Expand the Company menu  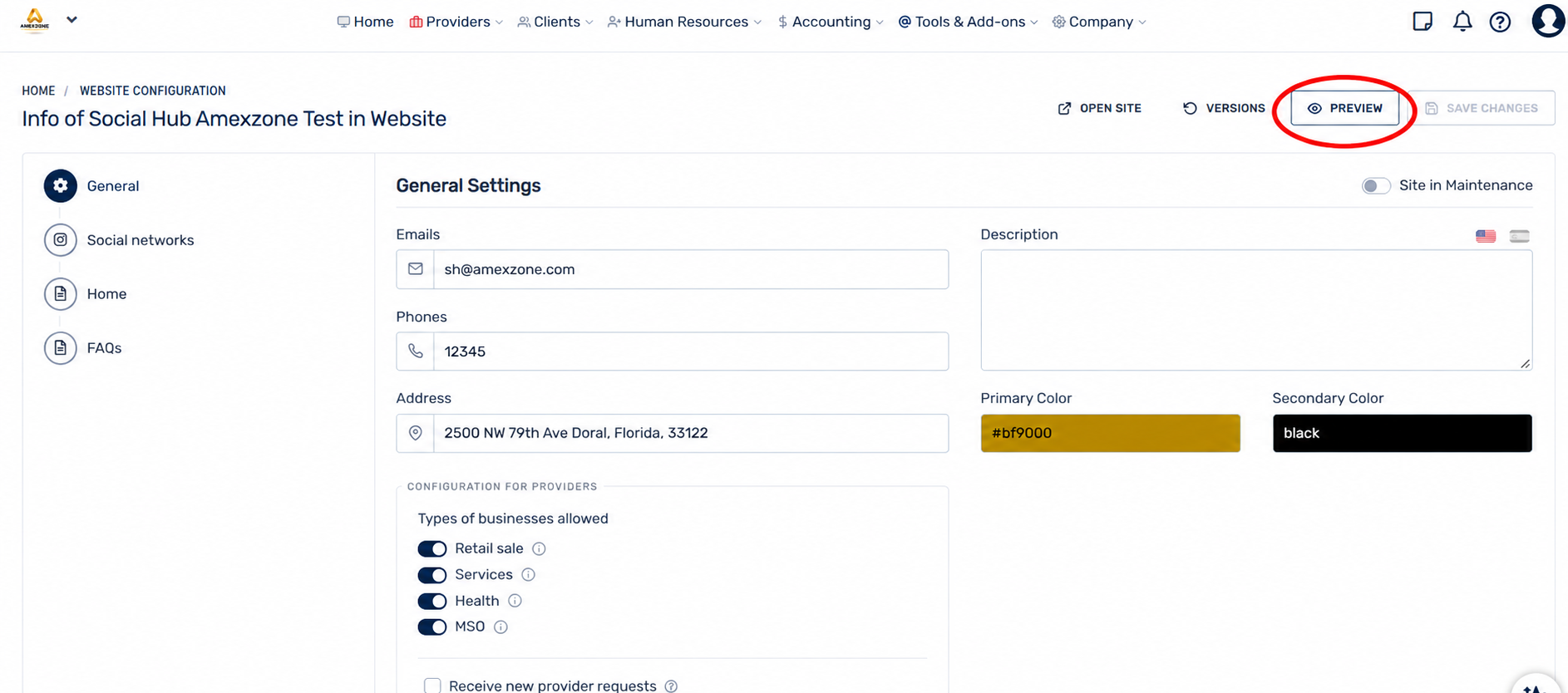[x=1099, y=22]
